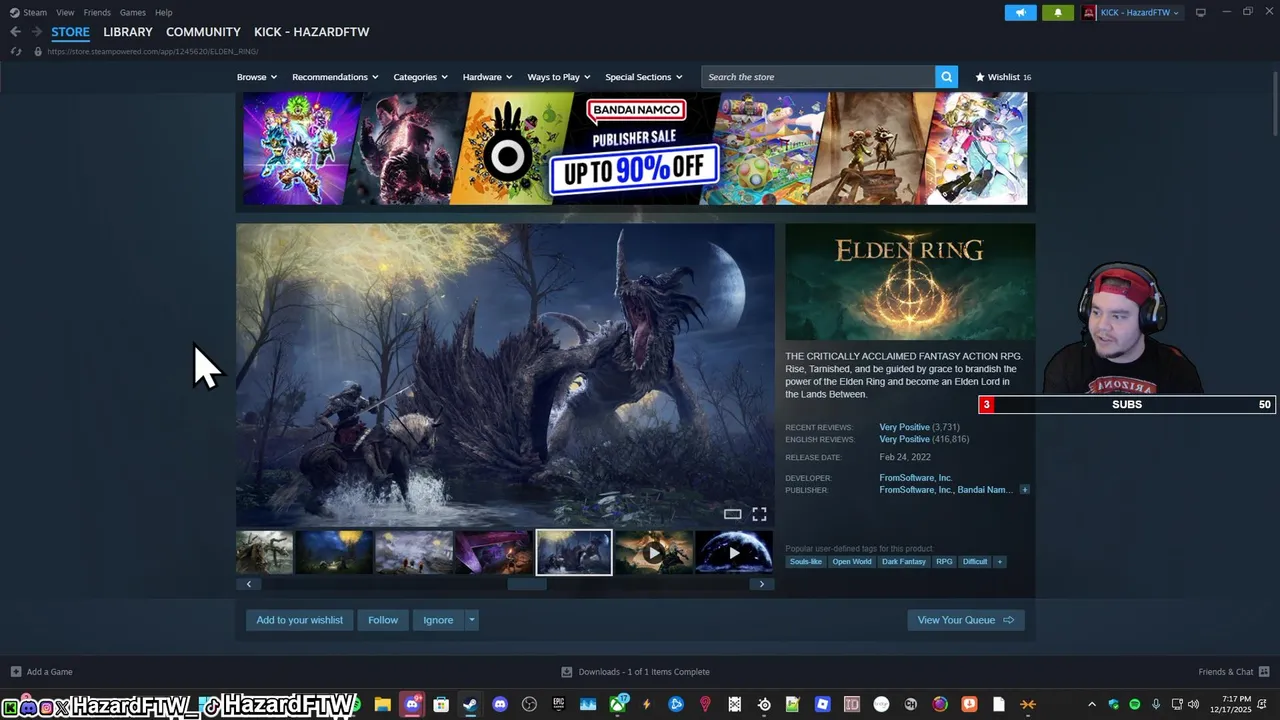The image size is (1280, 720).
Task: Click the Souls-like tag
Action: click(805, 562)
